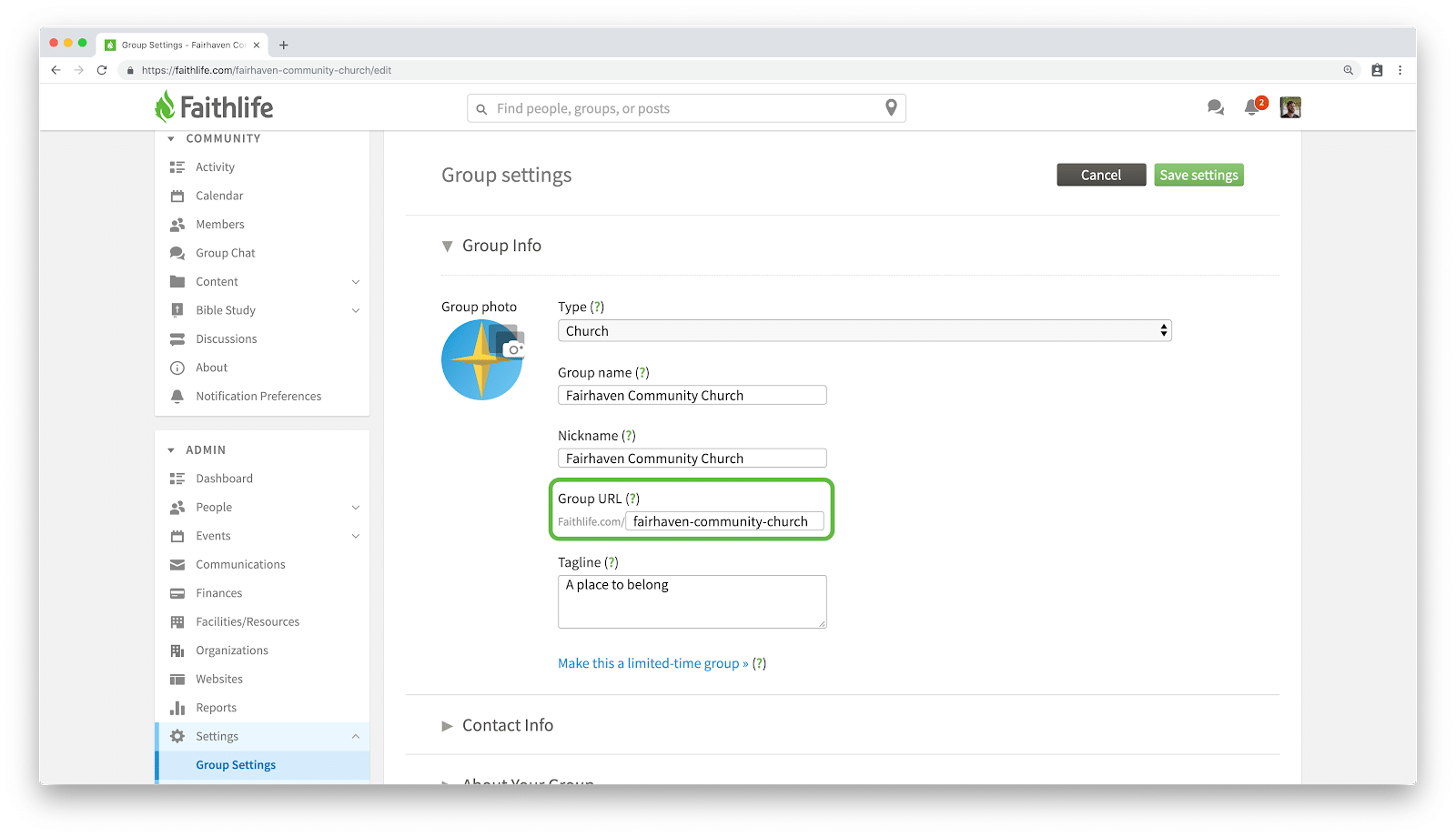
Task: Click the People admin icon
Action: click(x=177, y=508)
